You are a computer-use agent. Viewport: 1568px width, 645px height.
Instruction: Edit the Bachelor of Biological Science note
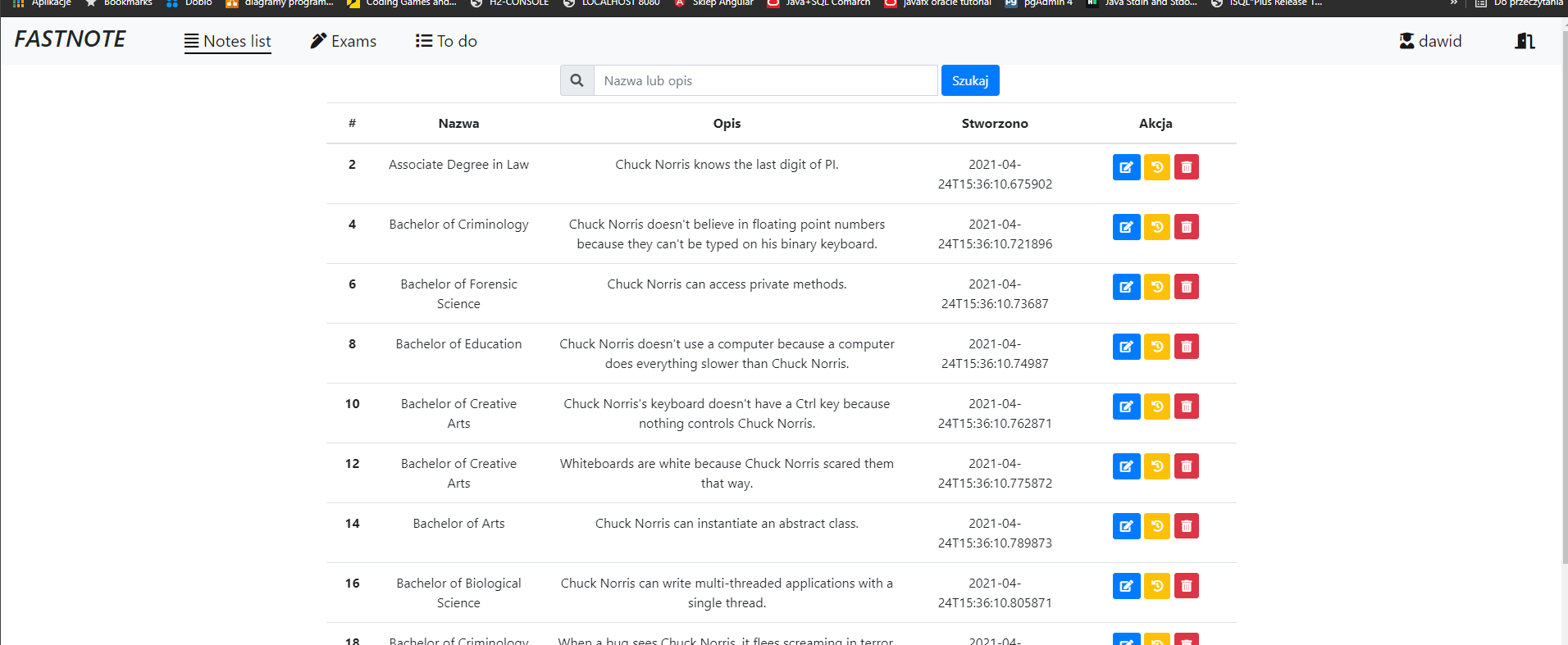(1126, 586)
